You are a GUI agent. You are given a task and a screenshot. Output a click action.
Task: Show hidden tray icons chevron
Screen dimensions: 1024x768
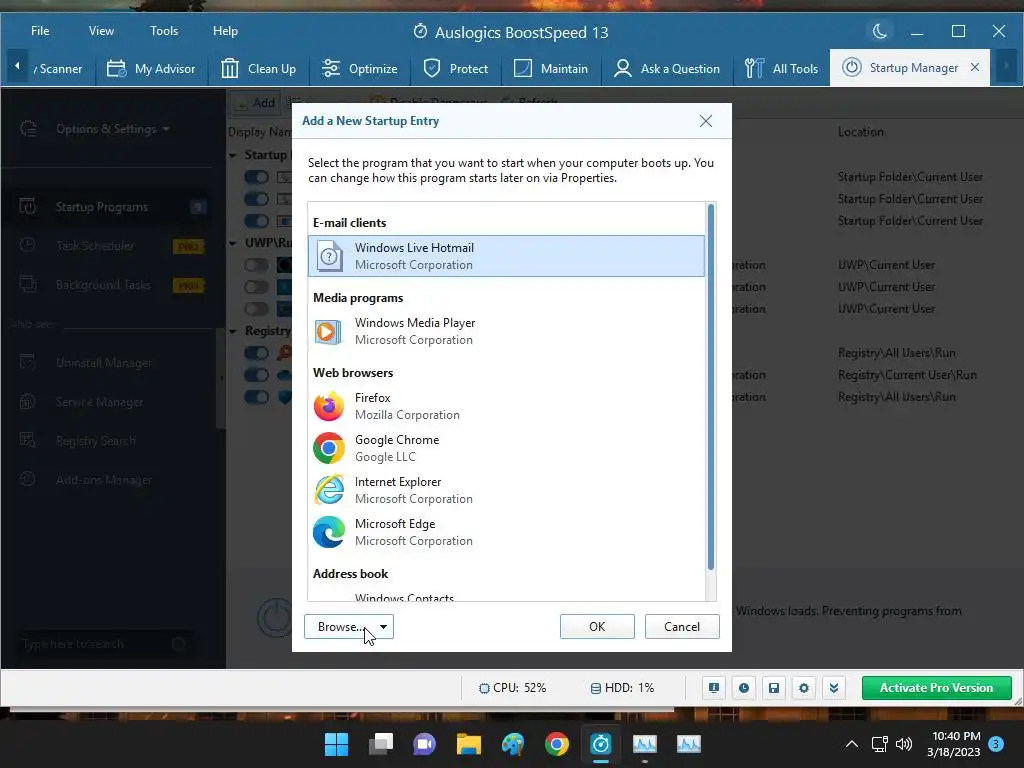tap(852, 744)
